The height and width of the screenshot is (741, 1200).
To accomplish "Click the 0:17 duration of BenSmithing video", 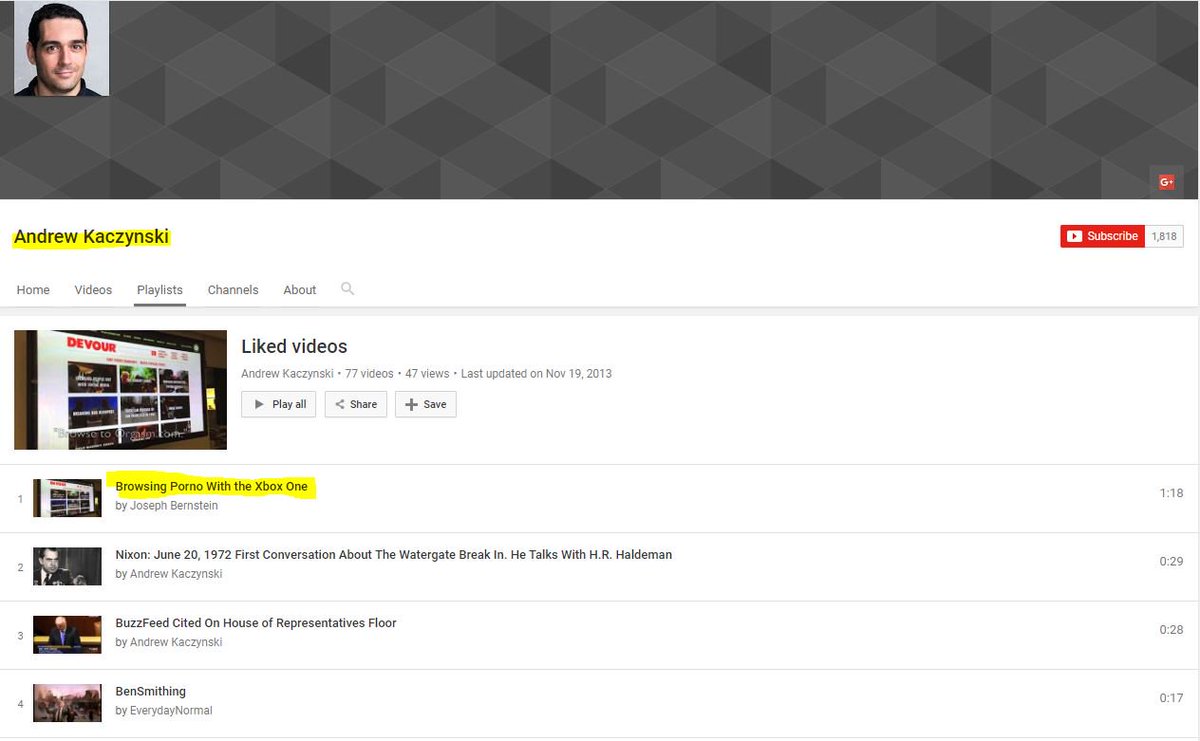I will click(1171, 698).
